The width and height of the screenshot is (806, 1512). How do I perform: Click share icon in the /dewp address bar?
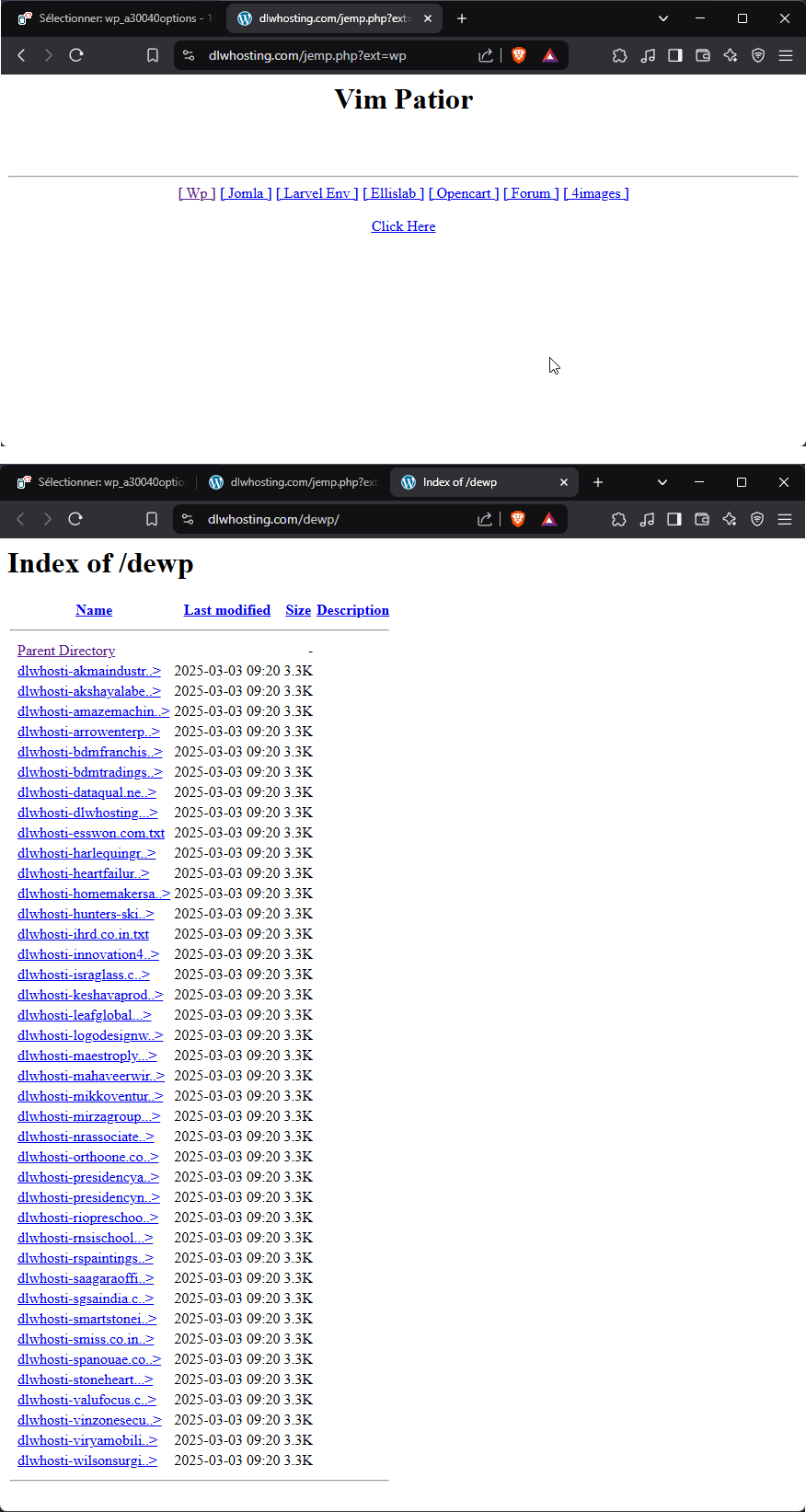[485, 519]
